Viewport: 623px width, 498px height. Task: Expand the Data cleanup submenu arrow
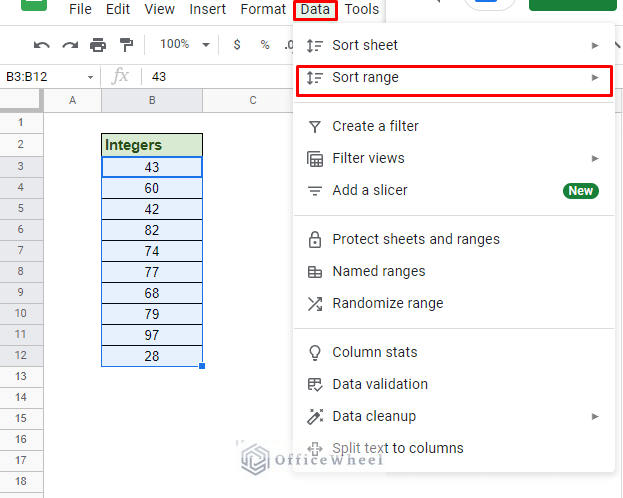pyautogui.click(x=595, y=417)
